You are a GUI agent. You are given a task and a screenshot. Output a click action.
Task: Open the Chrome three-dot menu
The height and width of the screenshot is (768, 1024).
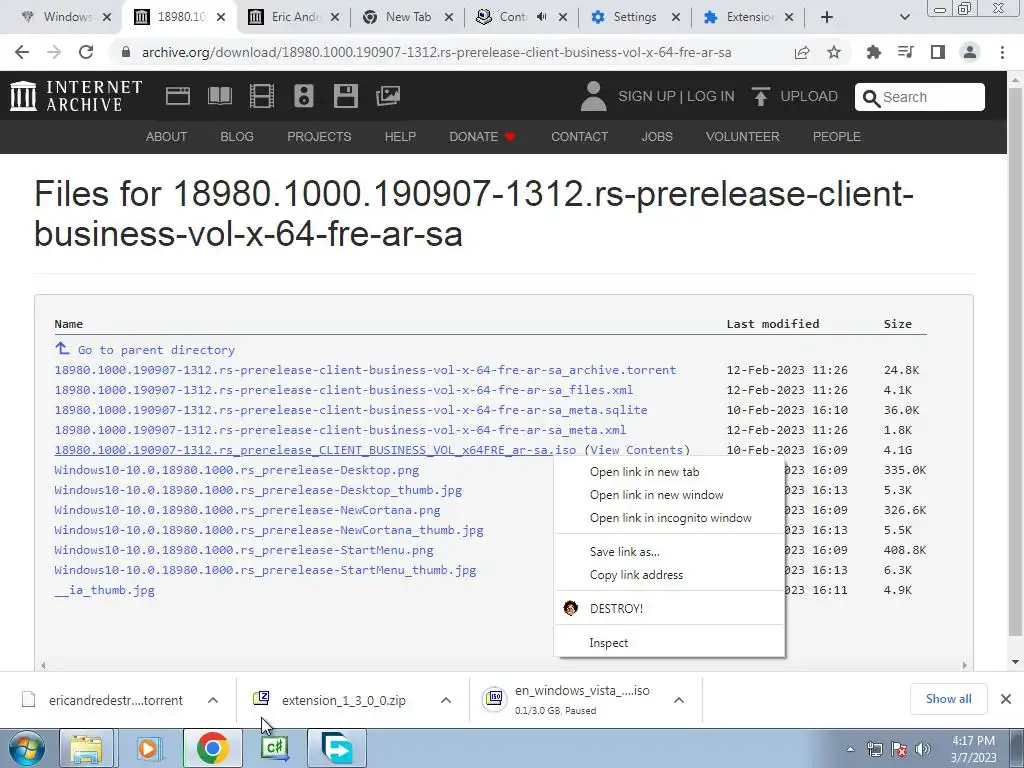[x=1002, y=52]
